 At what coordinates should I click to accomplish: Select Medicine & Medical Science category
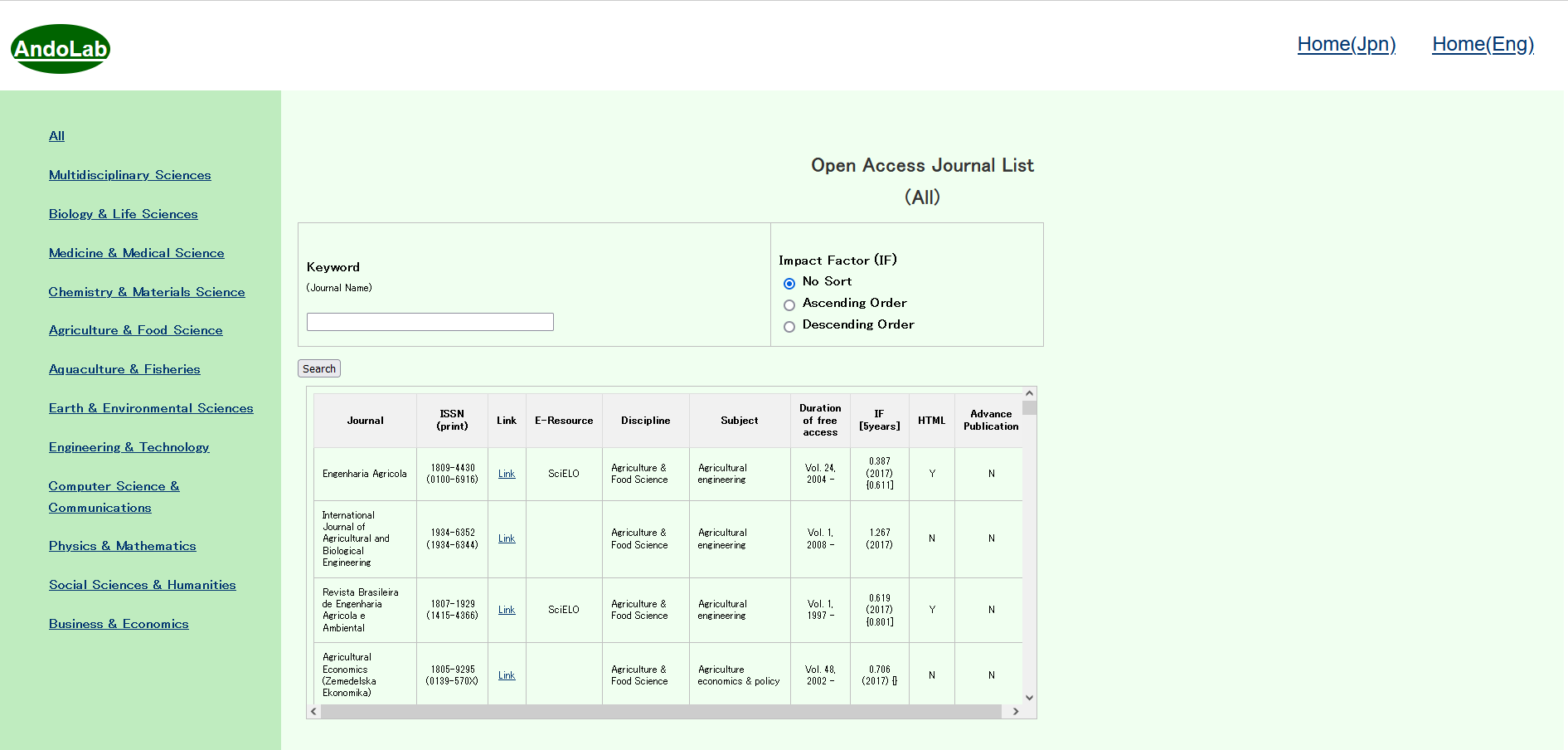pos(136,253)
